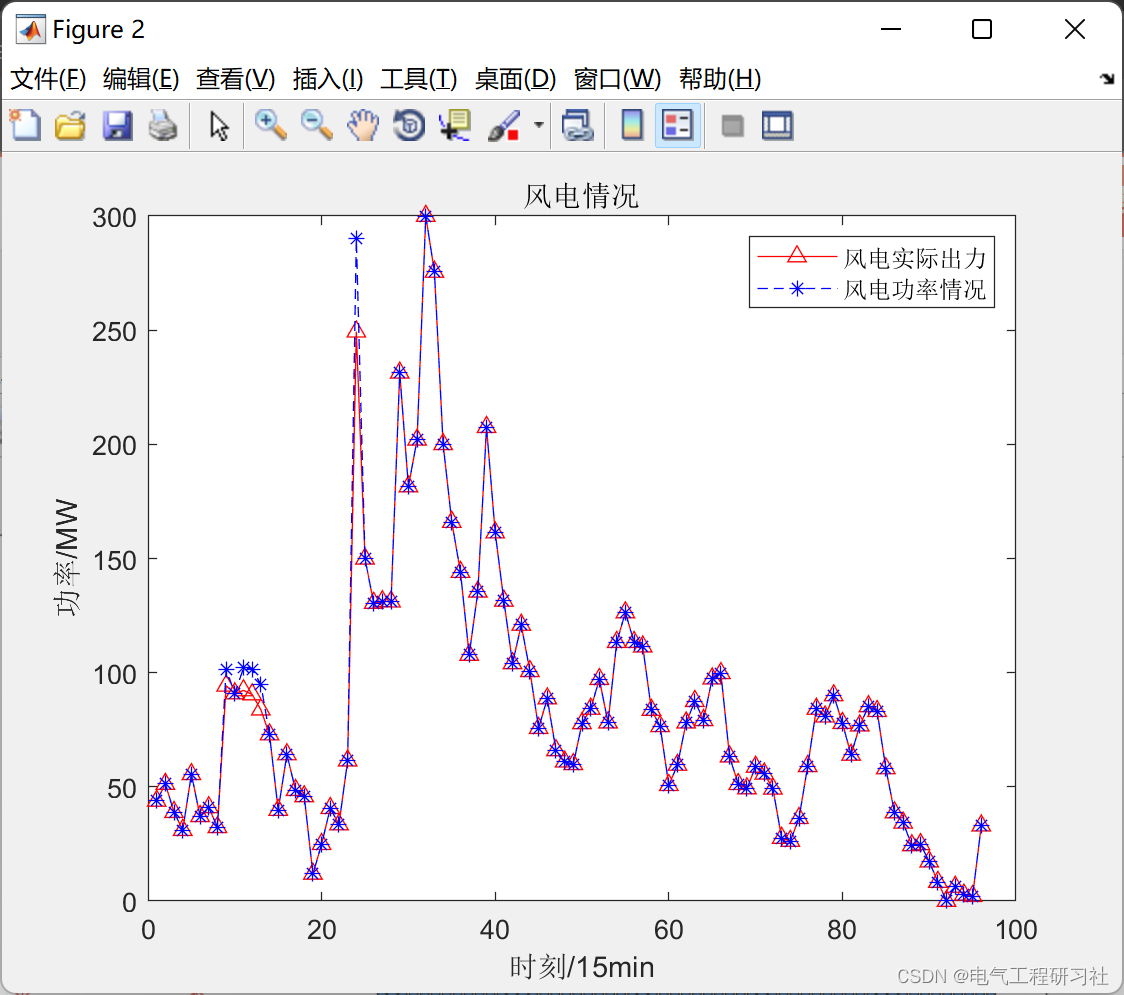
Task: Activate the Zoom In magnifier tool
Action: (x=270, y=125)
